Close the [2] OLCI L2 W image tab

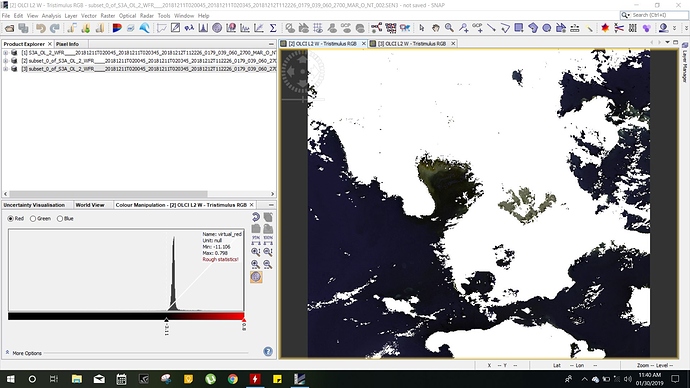pos(364,44)
